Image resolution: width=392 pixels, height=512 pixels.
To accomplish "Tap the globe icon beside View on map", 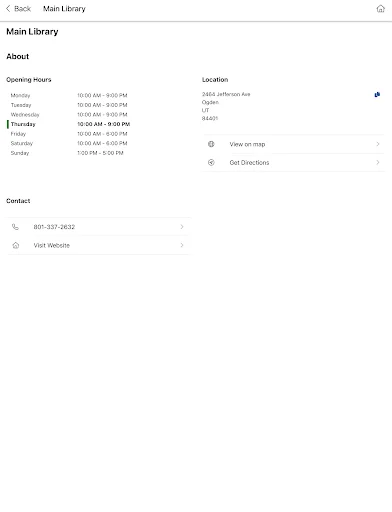I will click(x=211, y=144).
